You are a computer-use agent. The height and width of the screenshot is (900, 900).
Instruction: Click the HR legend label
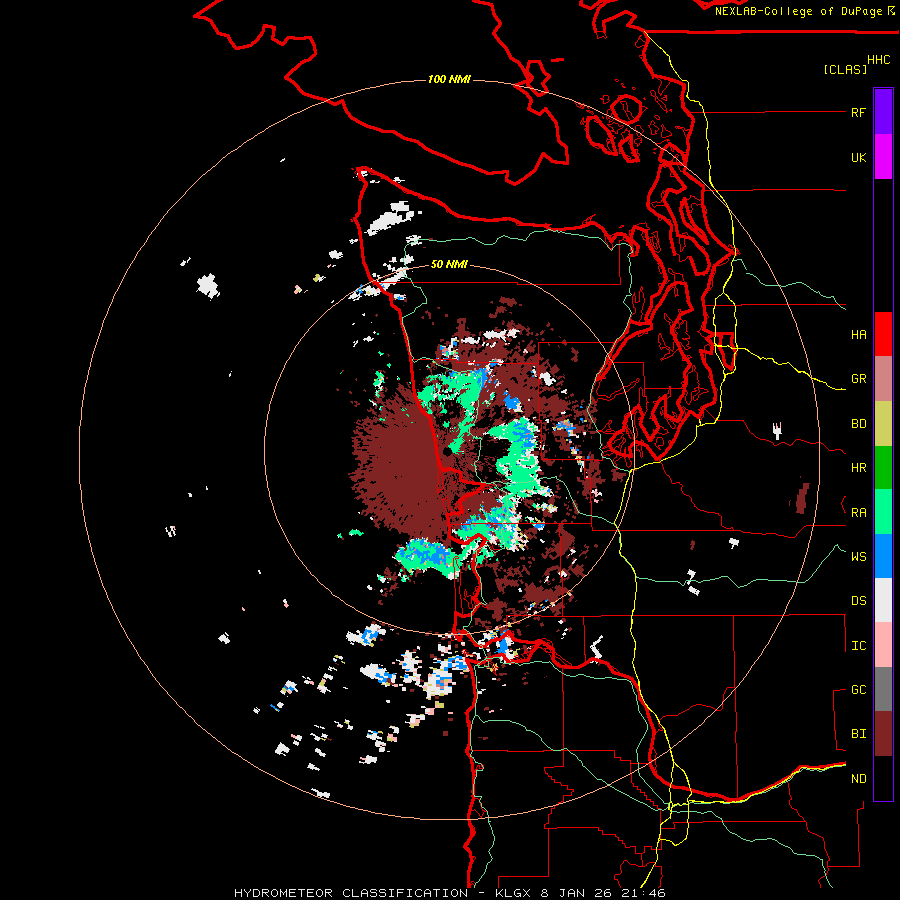pyautogui.click(x=858, y=468)
